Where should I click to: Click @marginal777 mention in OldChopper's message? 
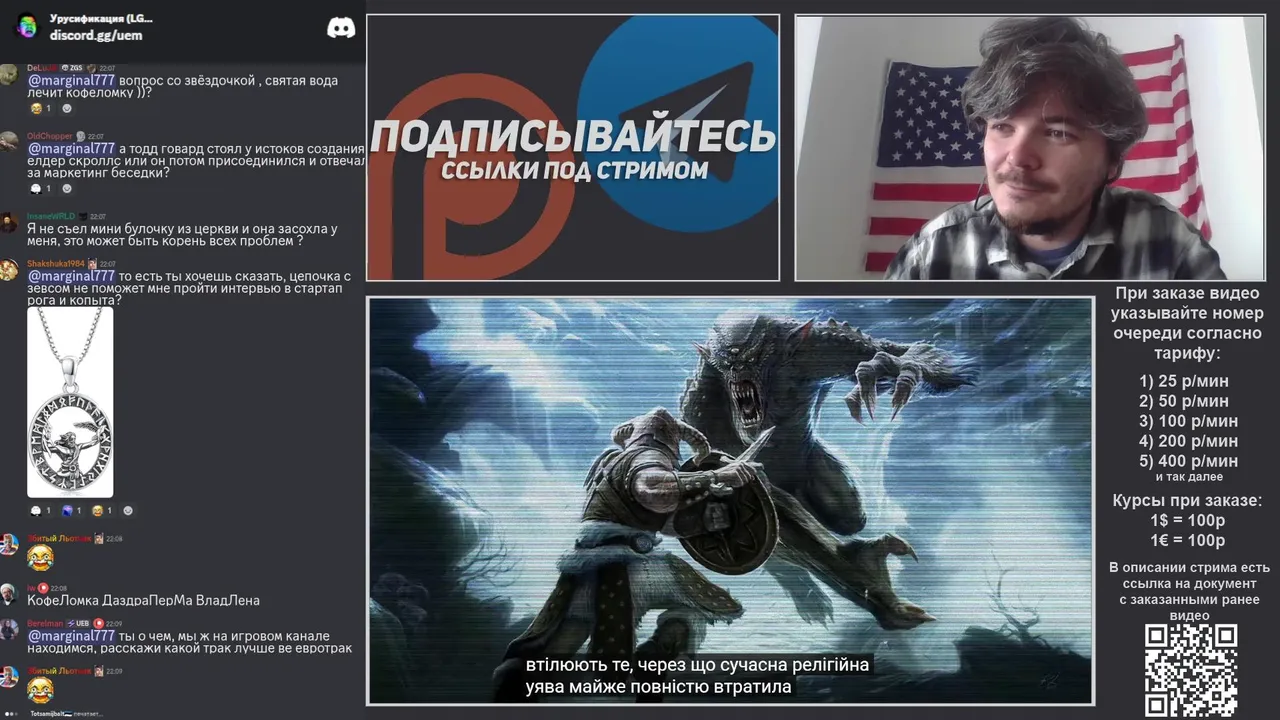71,148
